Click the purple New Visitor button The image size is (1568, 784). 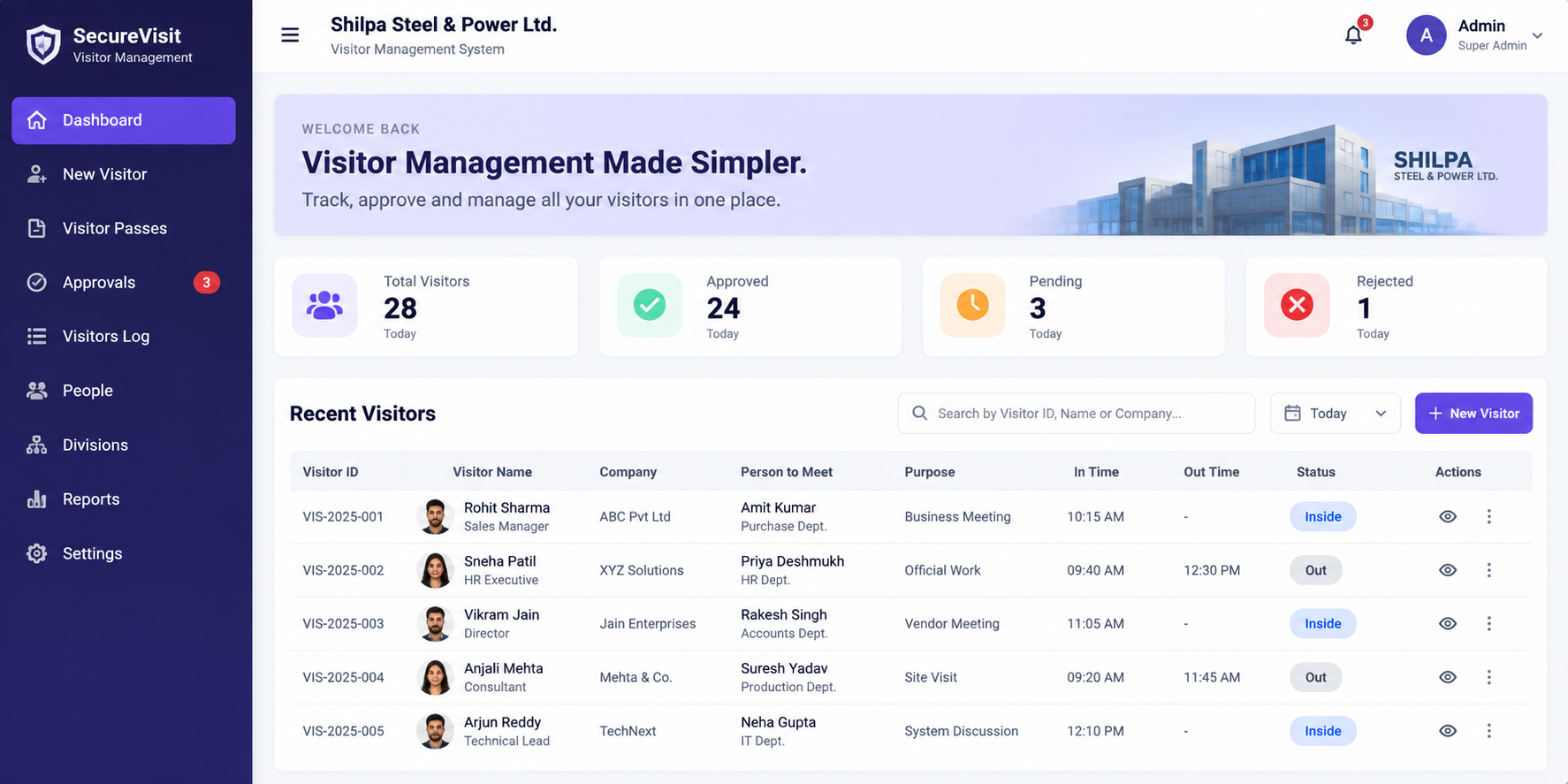pos(1473,413)
